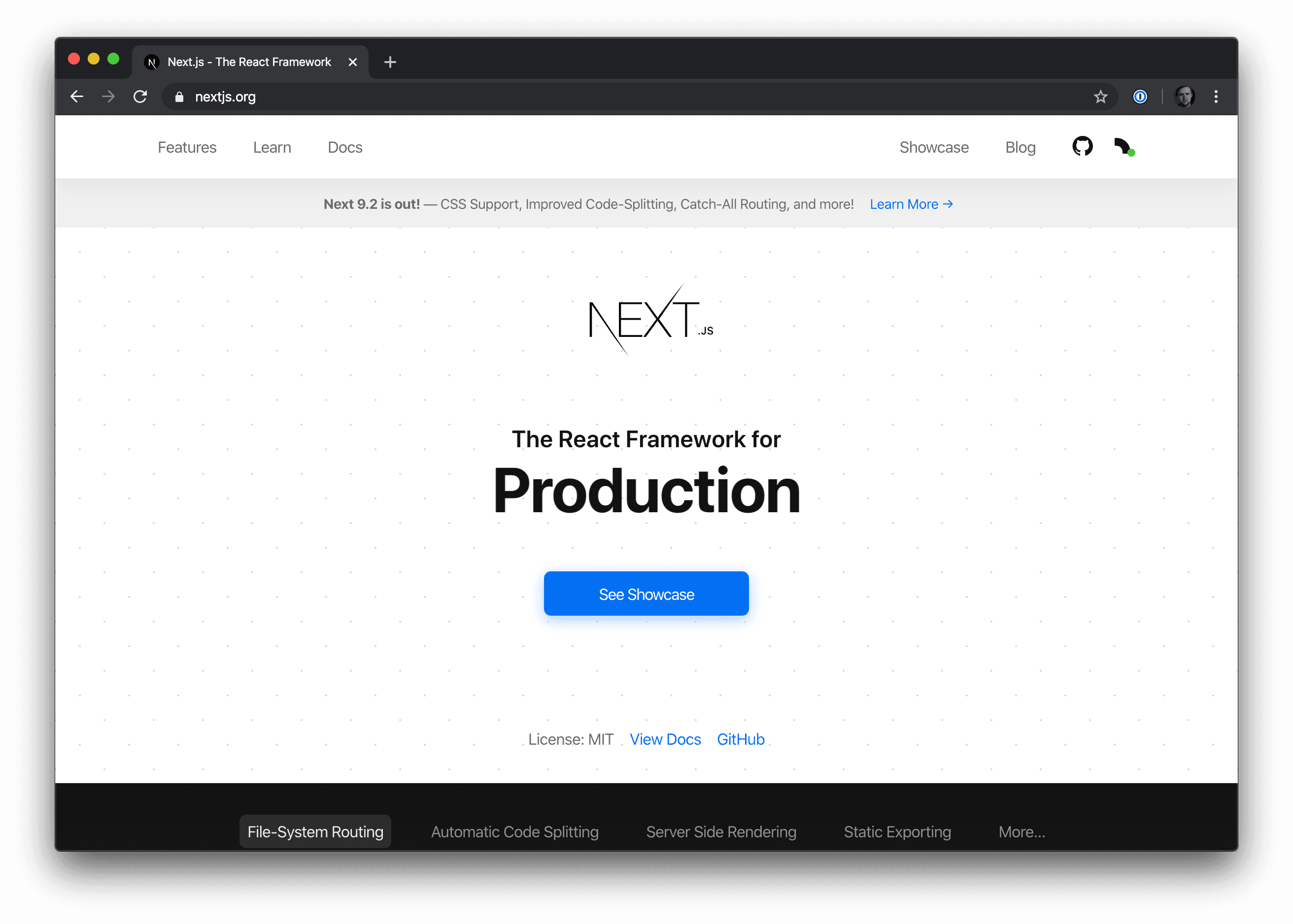1293x924 pixels.
Task: Open the 1Password extension icon
Action: pyautogui.click(x=1139, y=97)
